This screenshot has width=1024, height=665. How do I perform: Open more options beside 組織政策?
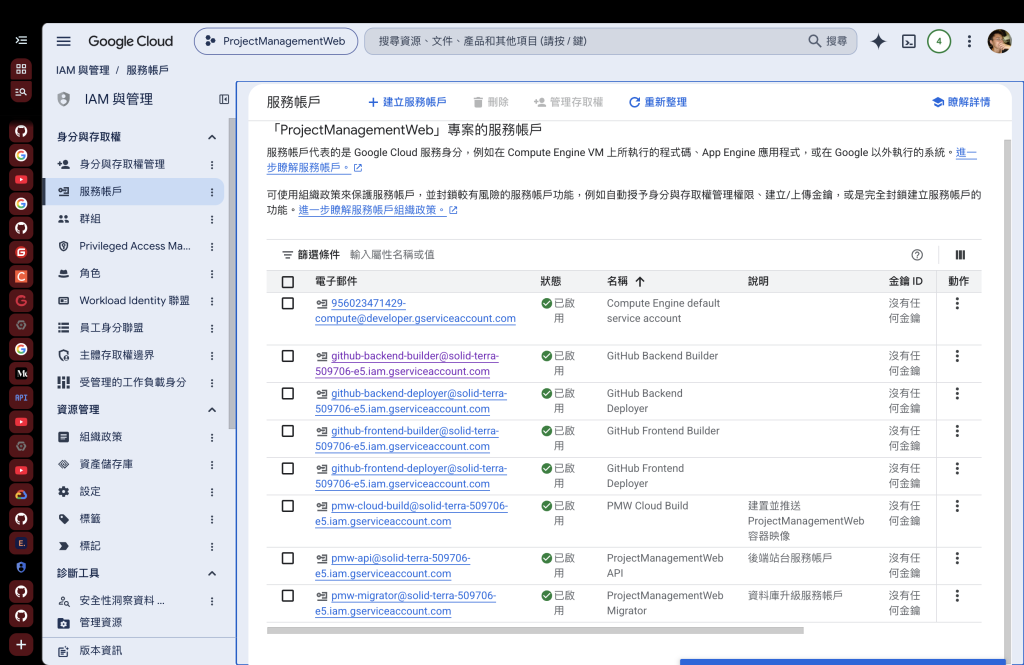pyautogui.click(x=212, y=437)
